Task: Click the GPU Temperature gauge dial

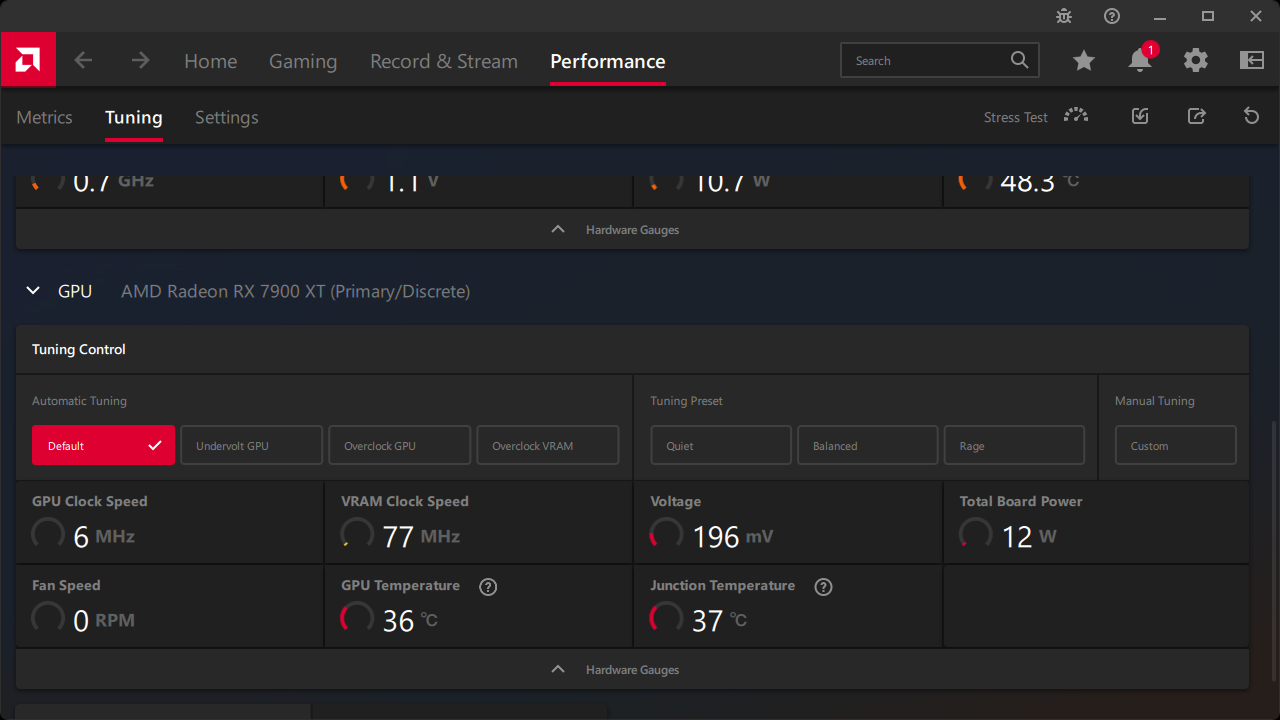Action: 357,619
